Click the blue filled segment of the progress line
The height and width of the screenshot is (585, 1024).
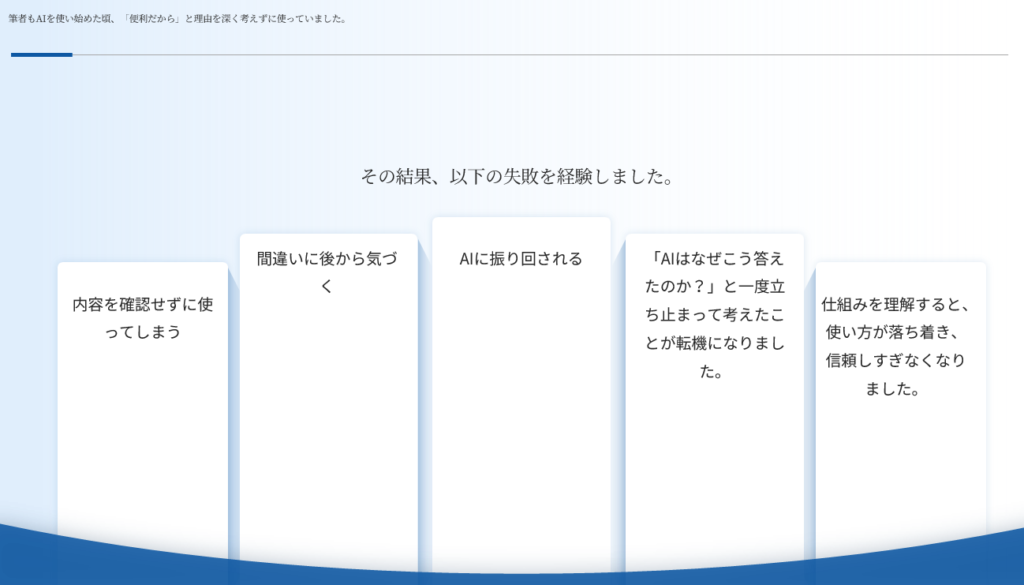point(41,54)
